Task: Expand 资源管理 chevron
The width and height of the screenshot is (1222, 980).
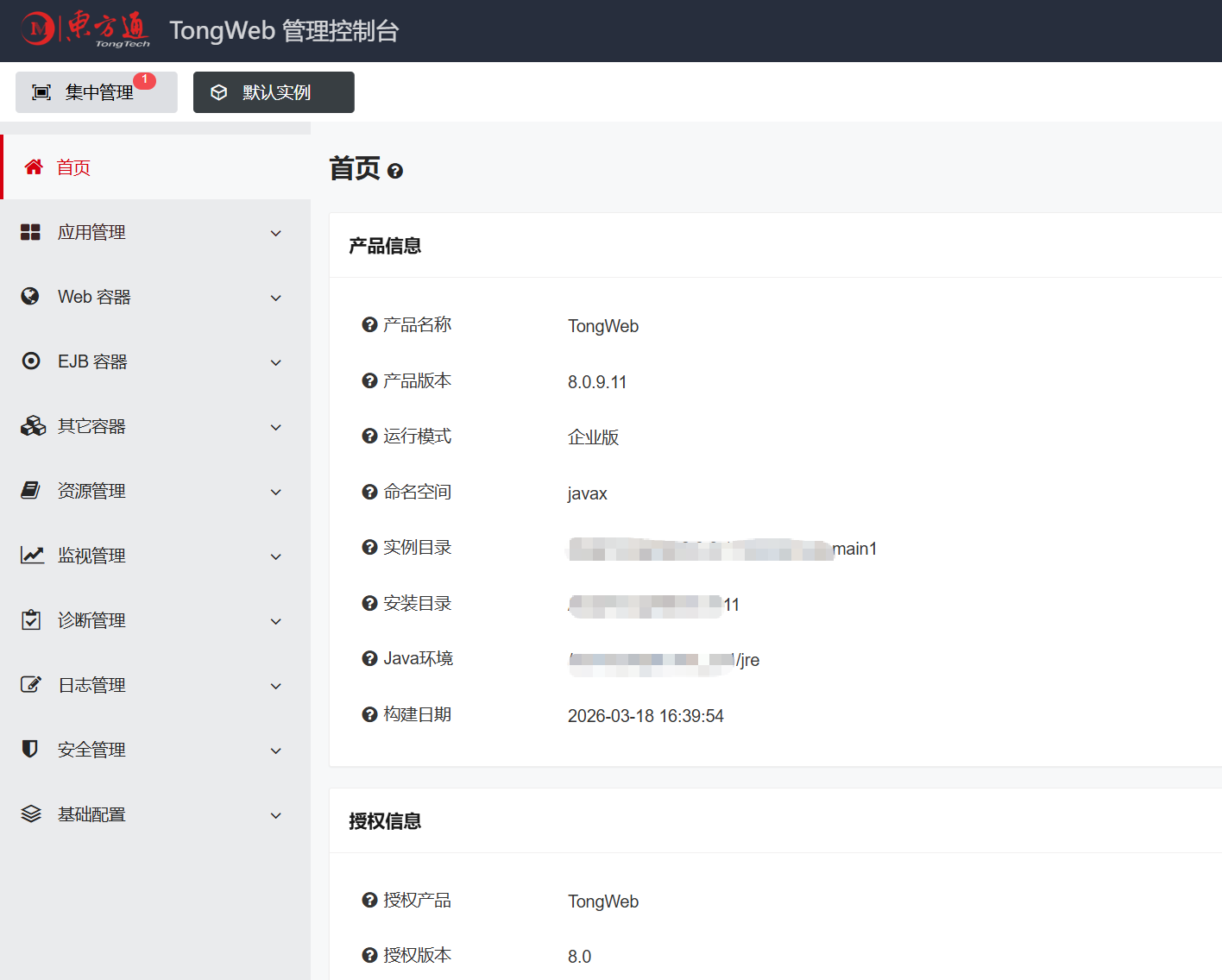Action: [276, 492]
